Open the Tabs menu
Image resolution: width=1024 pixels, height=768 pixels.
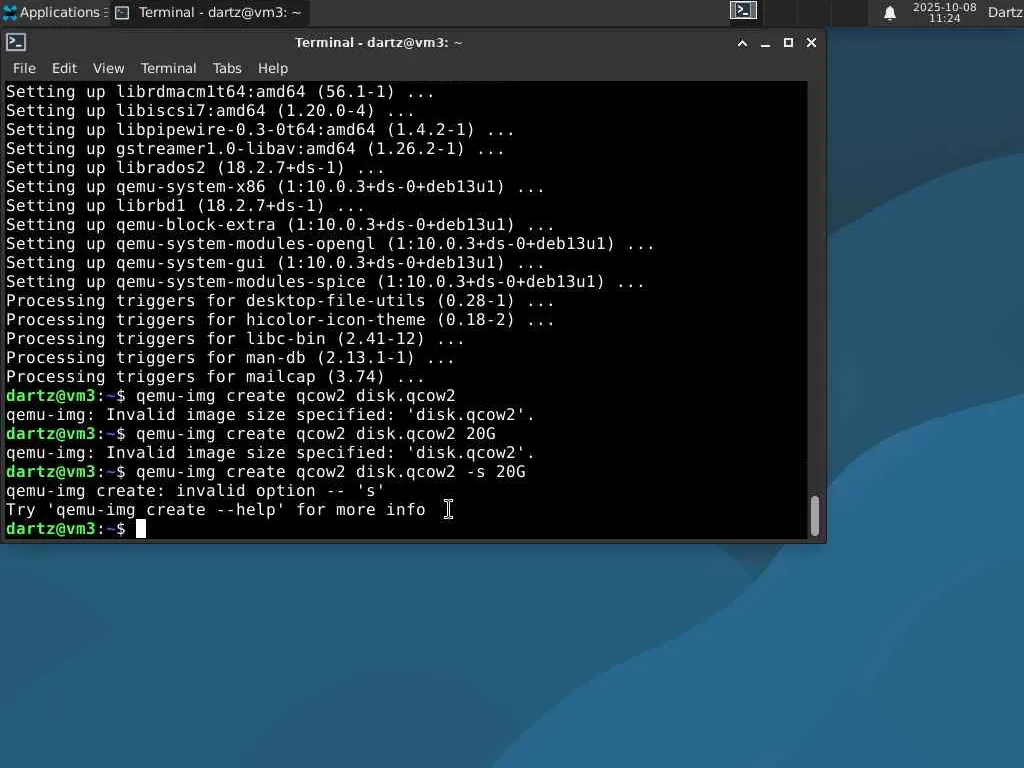(227, 68)
